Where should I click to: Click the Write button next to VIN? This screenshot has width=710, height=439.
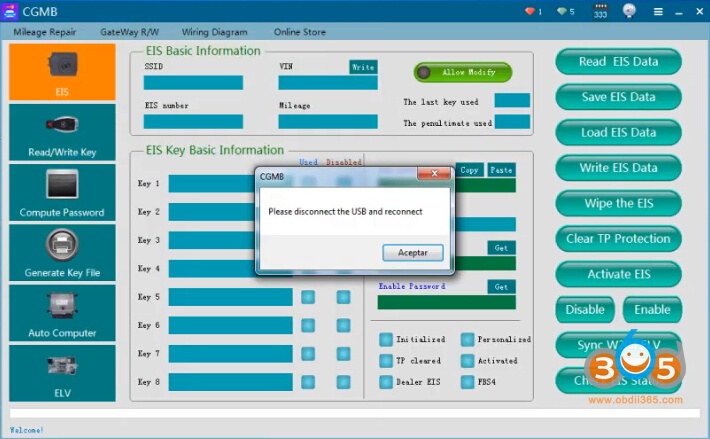[363, 67]
